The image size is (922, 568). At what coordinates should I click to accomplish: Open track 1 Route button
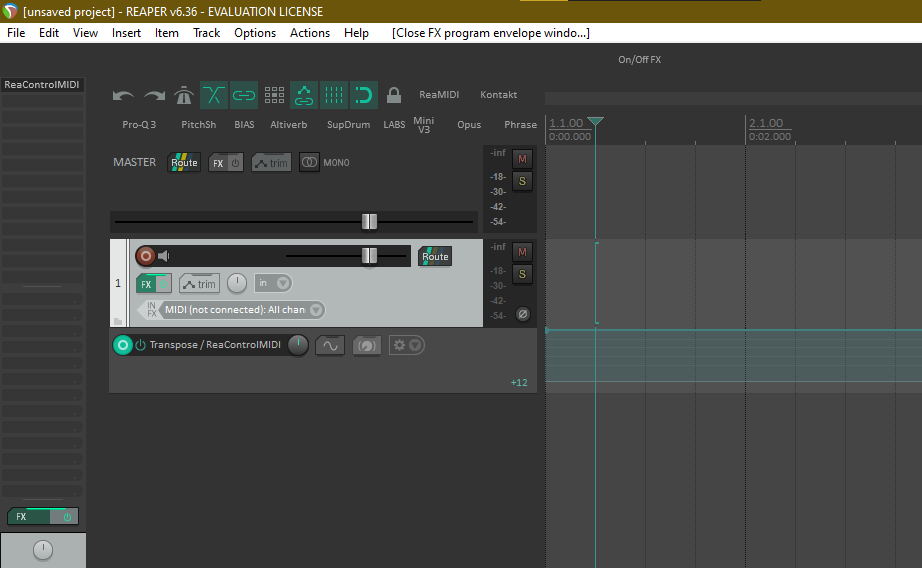tap(435, 256)
